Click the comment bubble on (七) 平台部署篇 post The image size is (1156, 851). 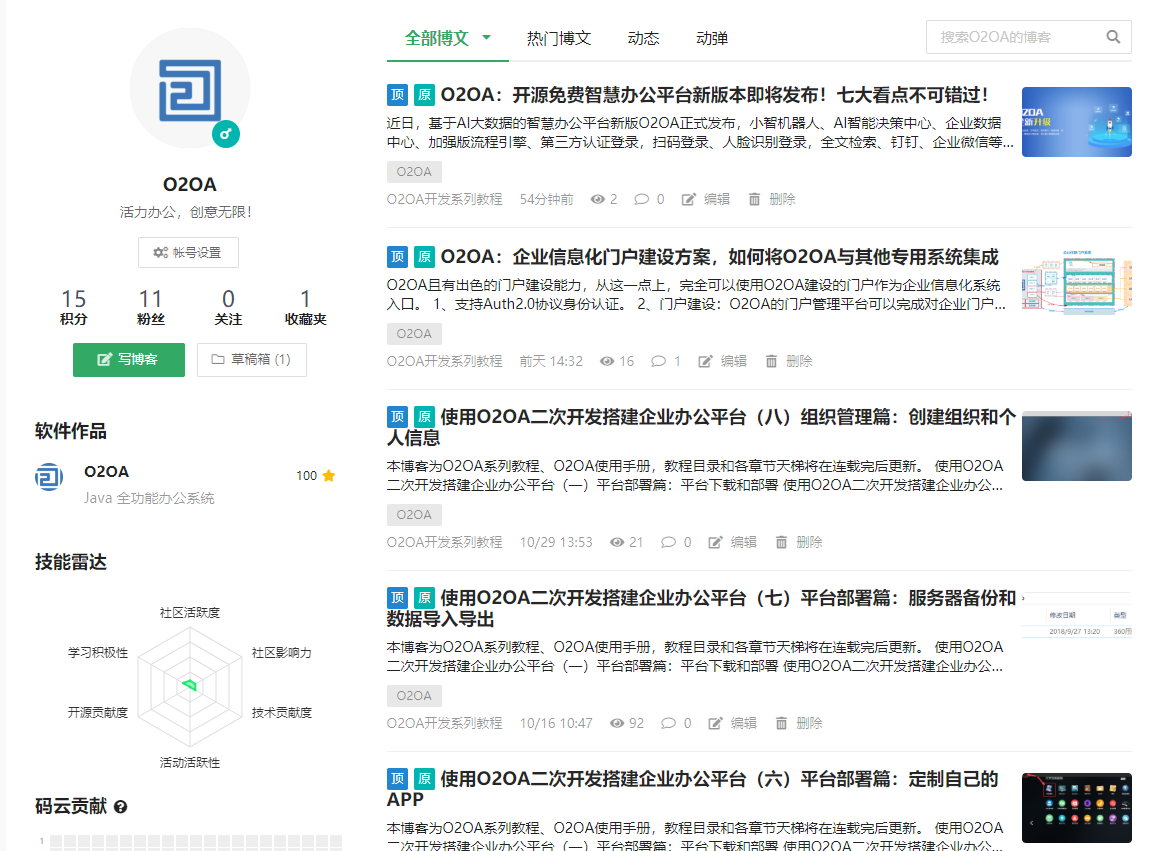pos(668,723)
